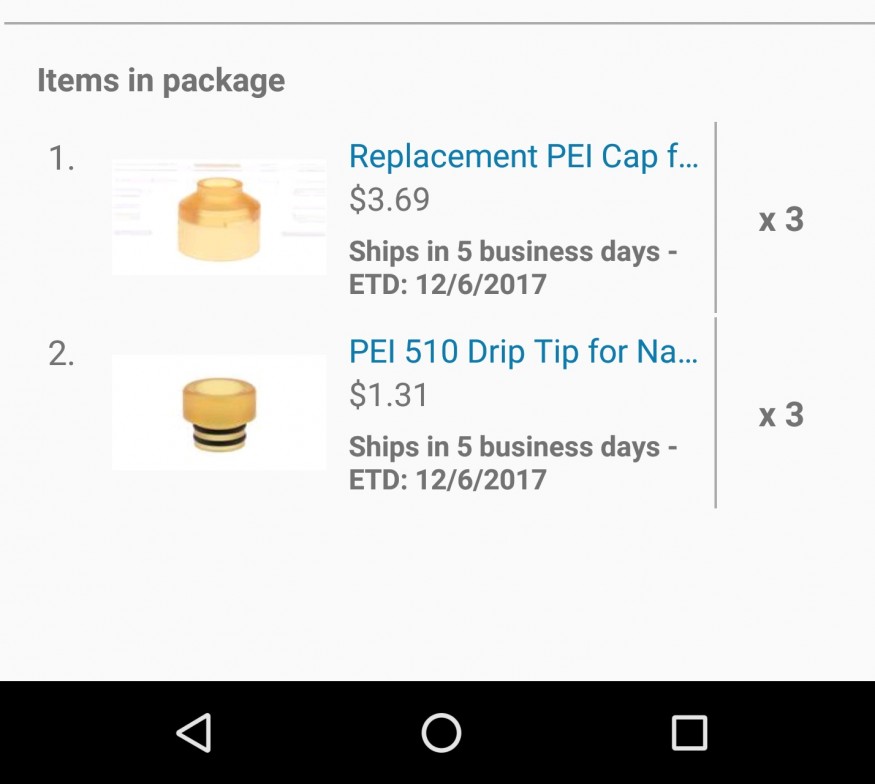Image resolution: width=875 pixels, height=784 pixels.
Task: Tap the ETD: 12/6/2017 date under PEI Cap
Action: click(x=447, y=284)
